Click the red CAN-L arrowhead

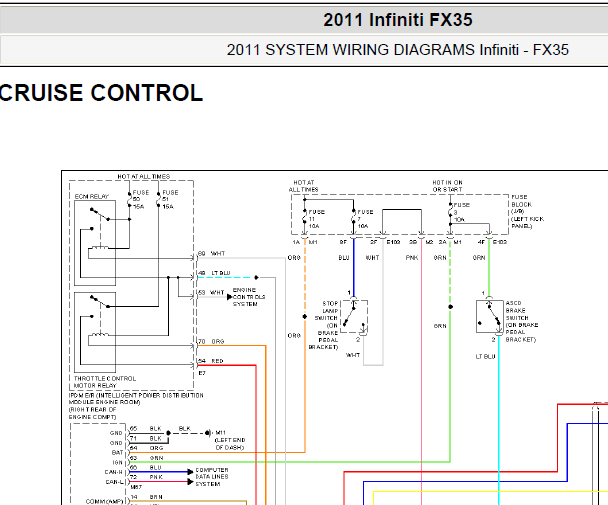[190, 482]
